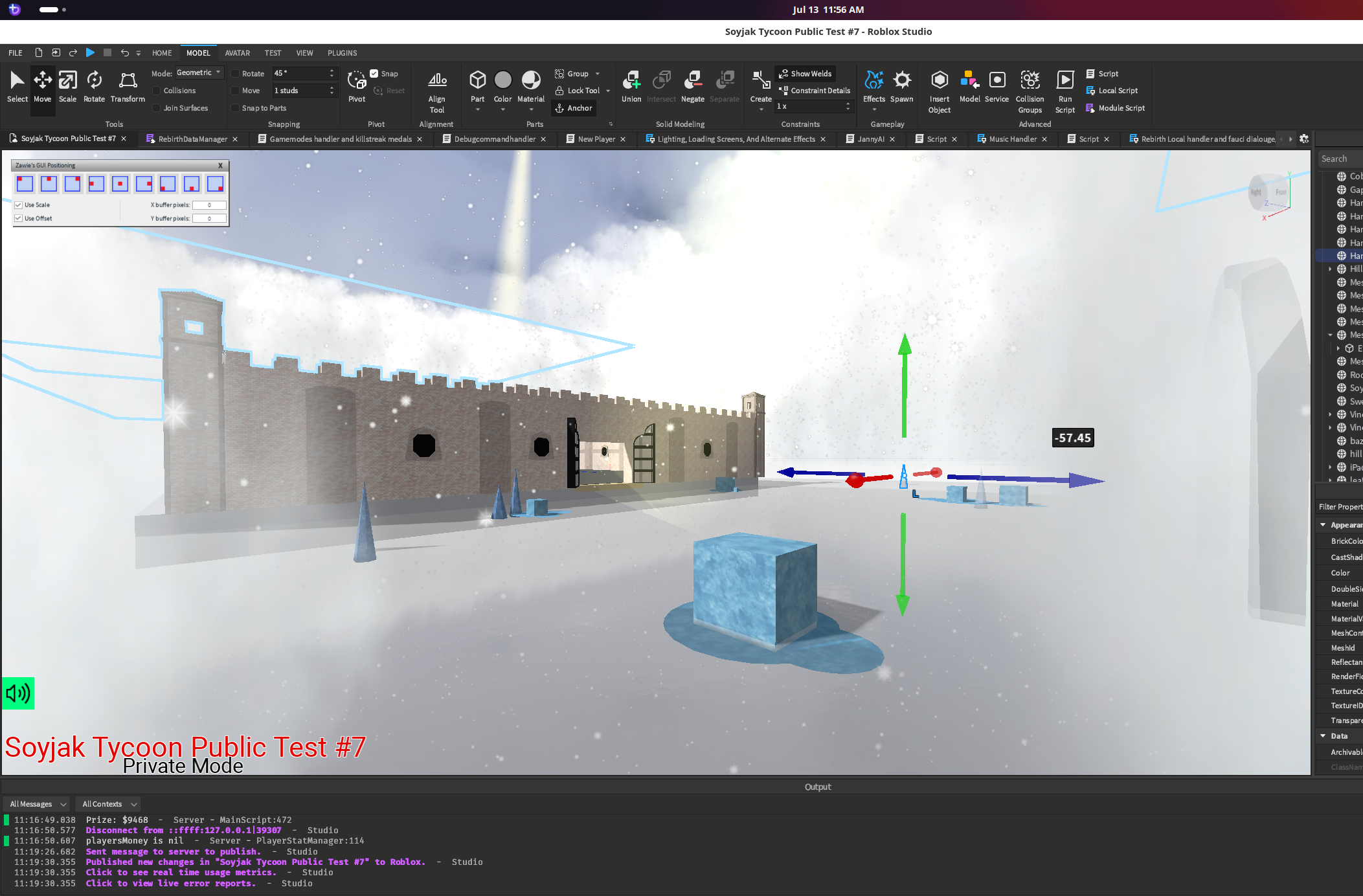Click the audio speaker icon in viewport
This screenshot has height=896, width=1363.
[18, 693]
